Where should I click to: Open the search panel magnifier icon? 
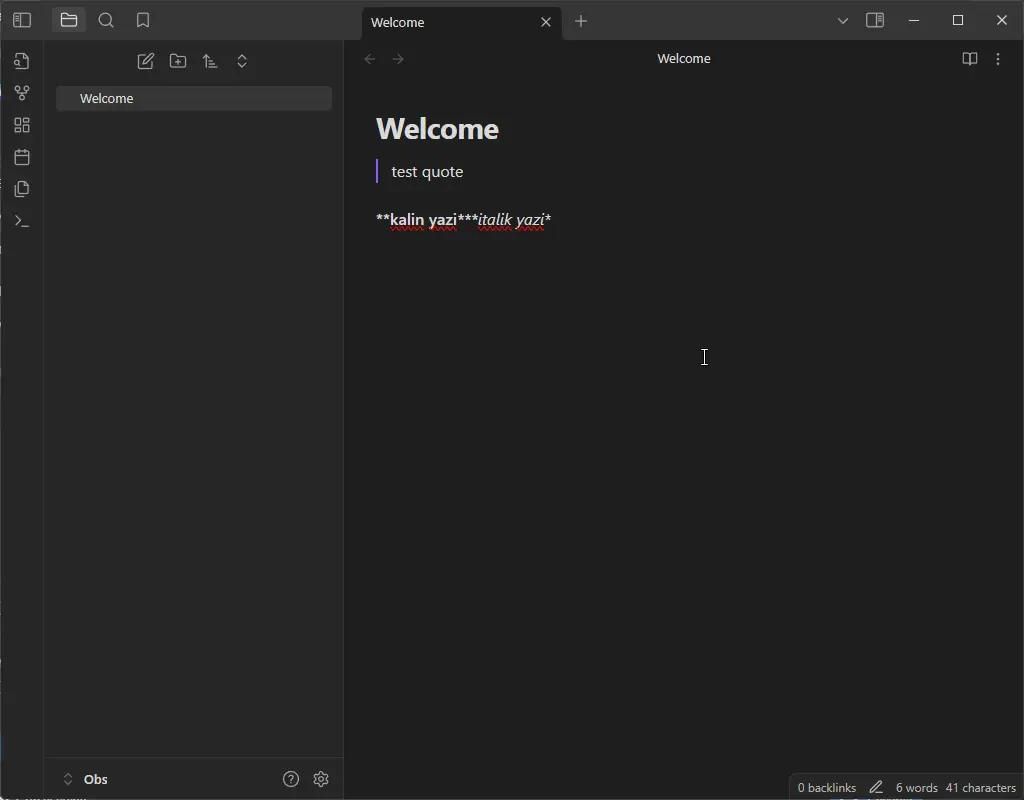pos(106,21)
